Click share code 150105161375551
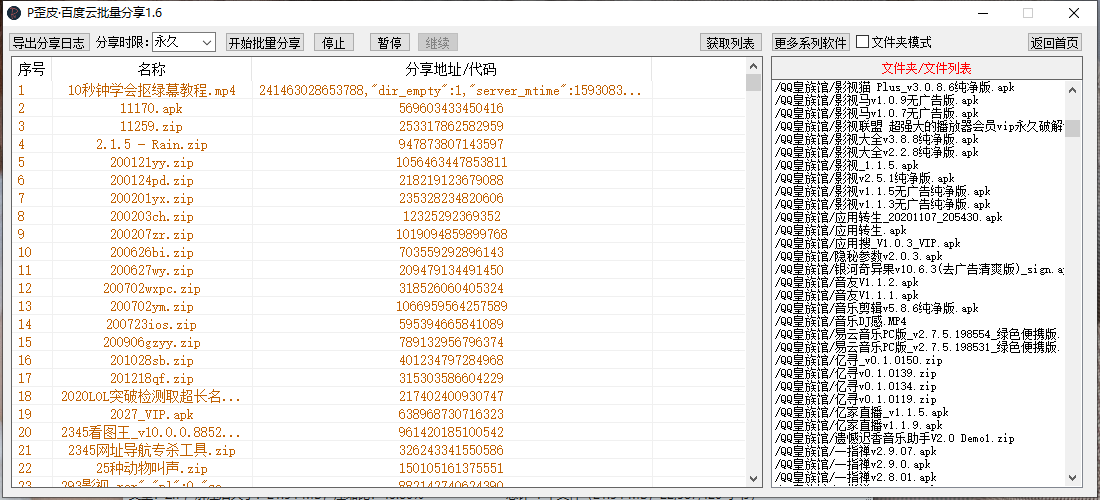Screen dimensions: 1100x500 pos(451,468)
